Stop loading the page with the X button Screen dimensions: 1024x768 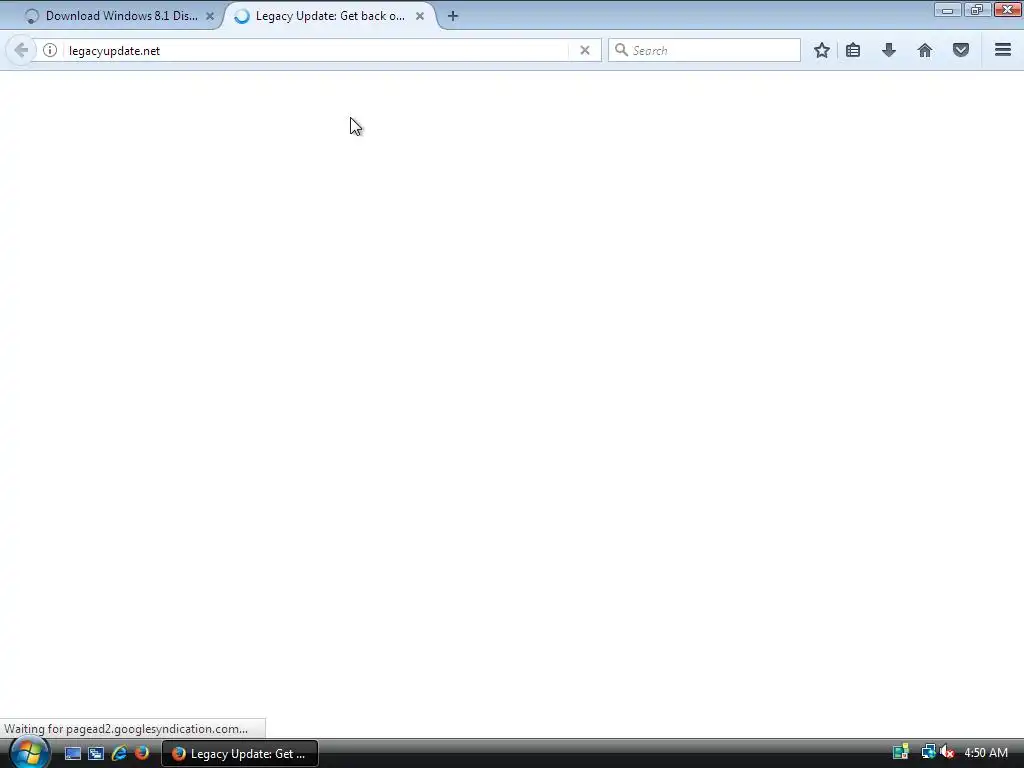click(x=584, y=50)
